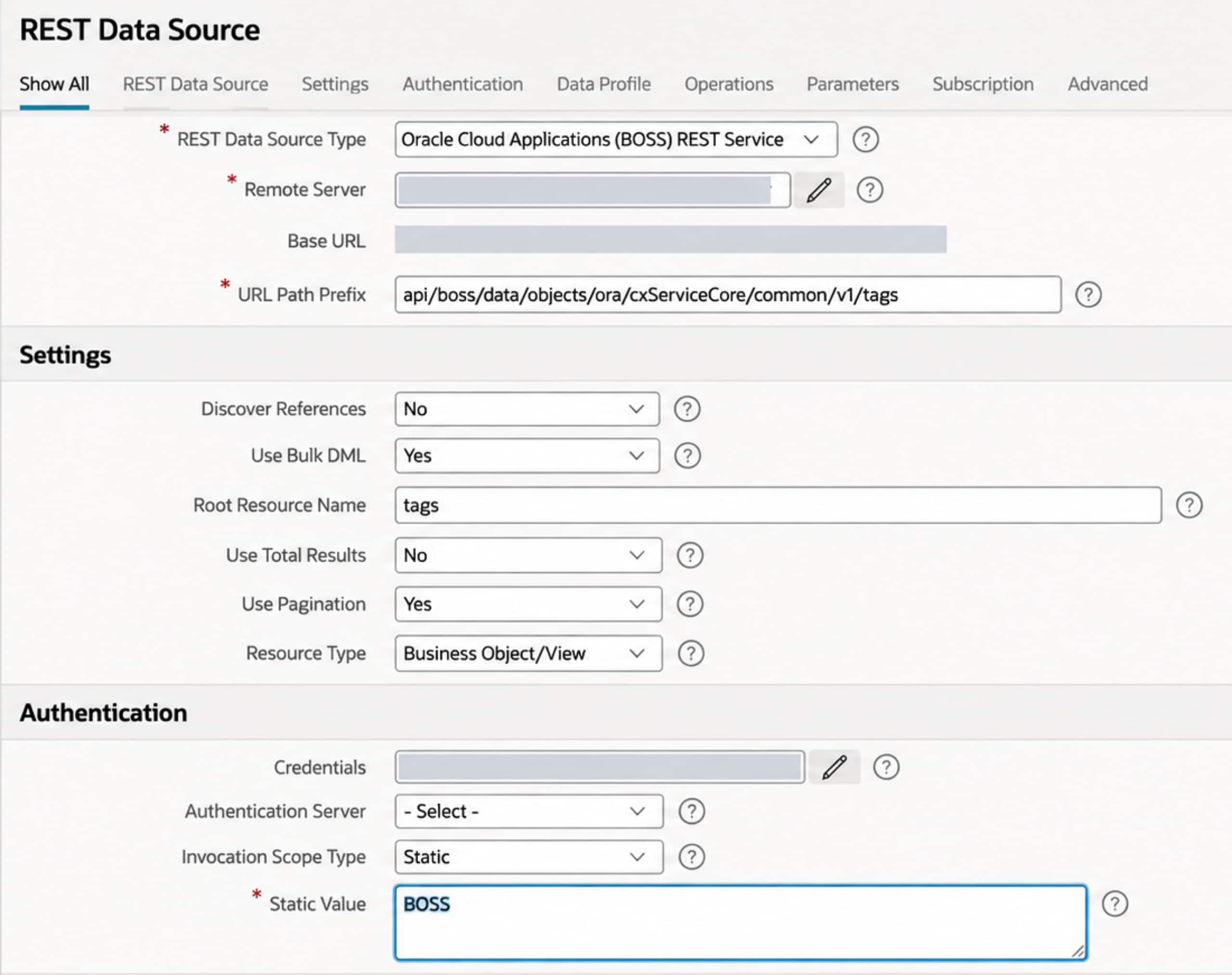Show help for Use Total Results
Image resolution: width=1232 pixels, height=975 pixels.
coord(690,555)
